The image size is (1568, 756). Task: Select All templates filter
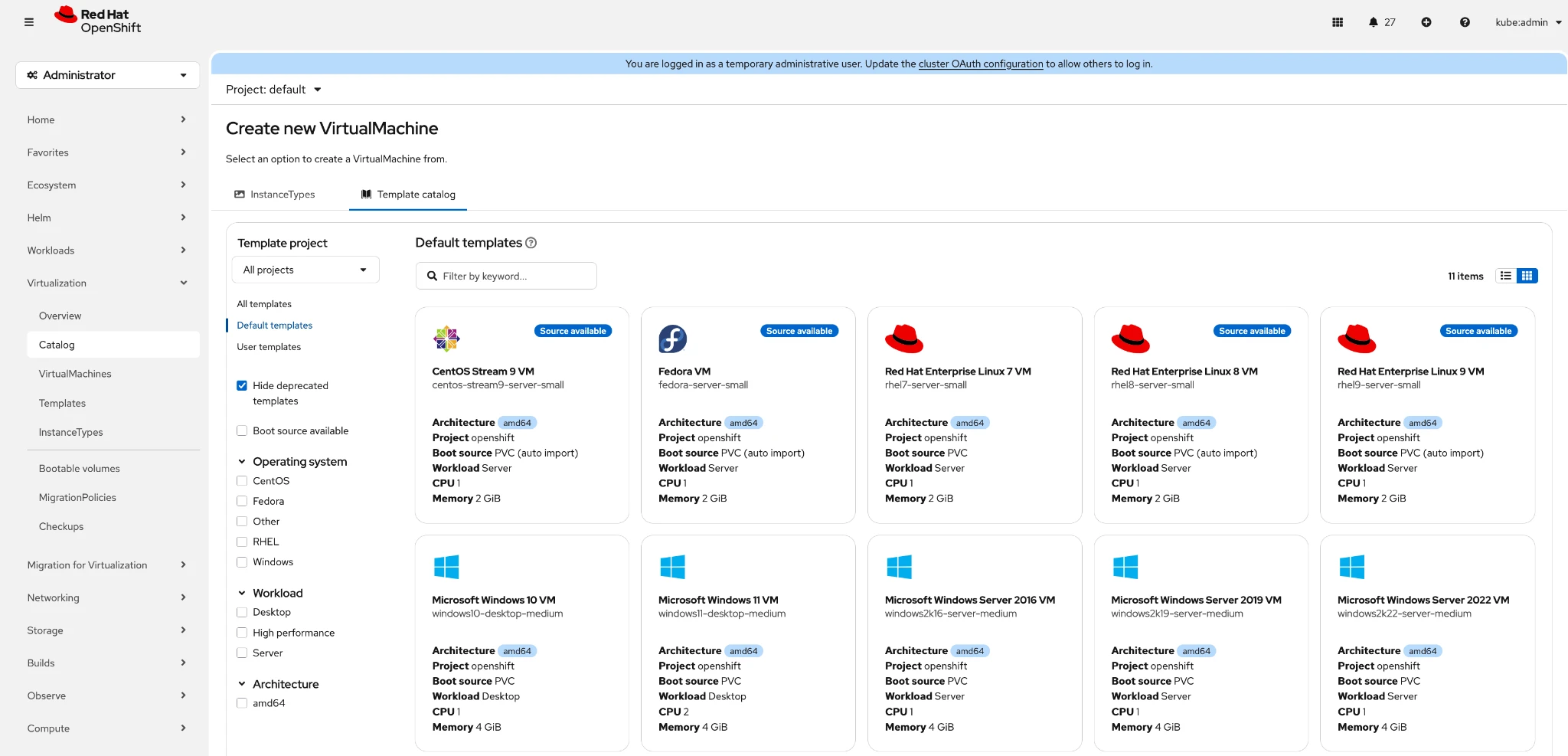[264, 304]
